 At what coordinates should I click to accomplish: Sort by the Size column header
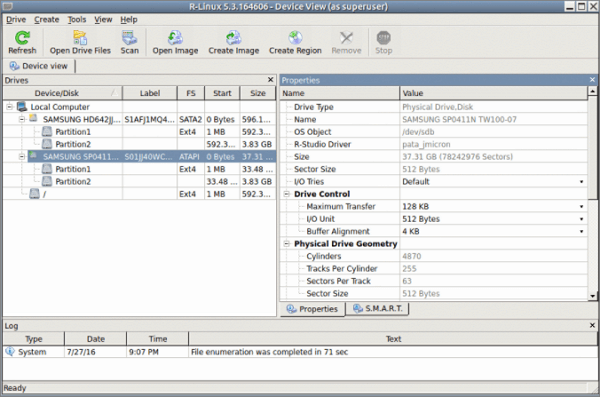258,93
